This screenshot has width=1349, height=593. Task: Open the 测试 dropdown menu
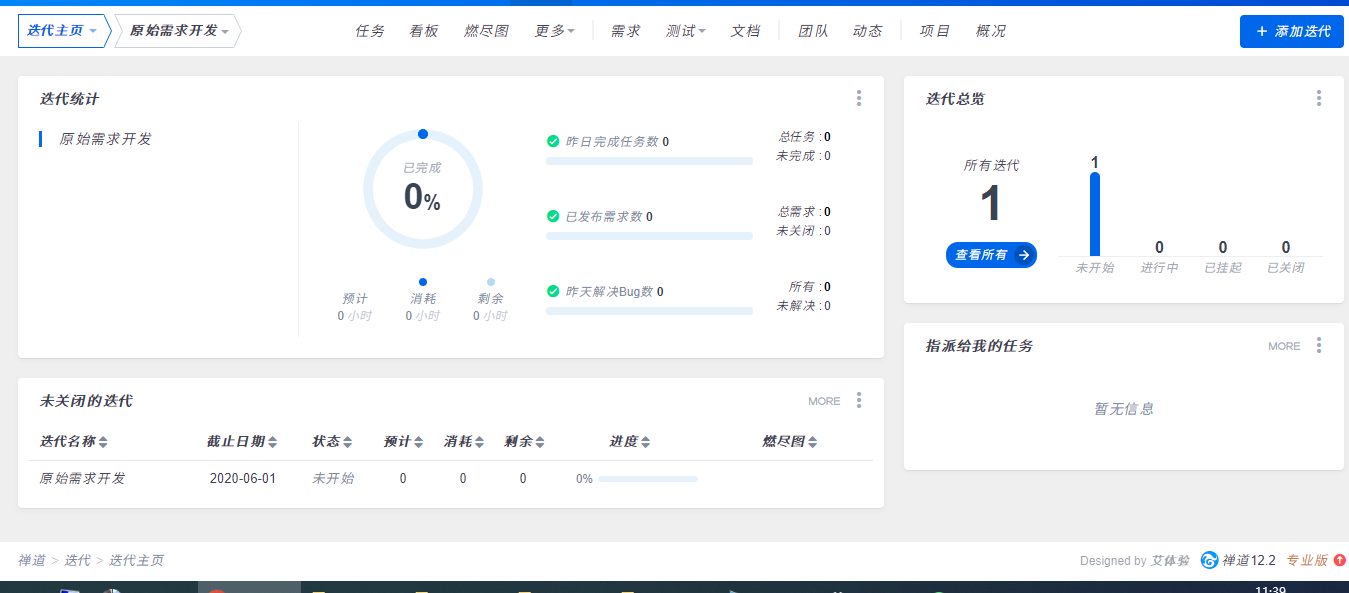pyautogui.click(x=685, y=31)
